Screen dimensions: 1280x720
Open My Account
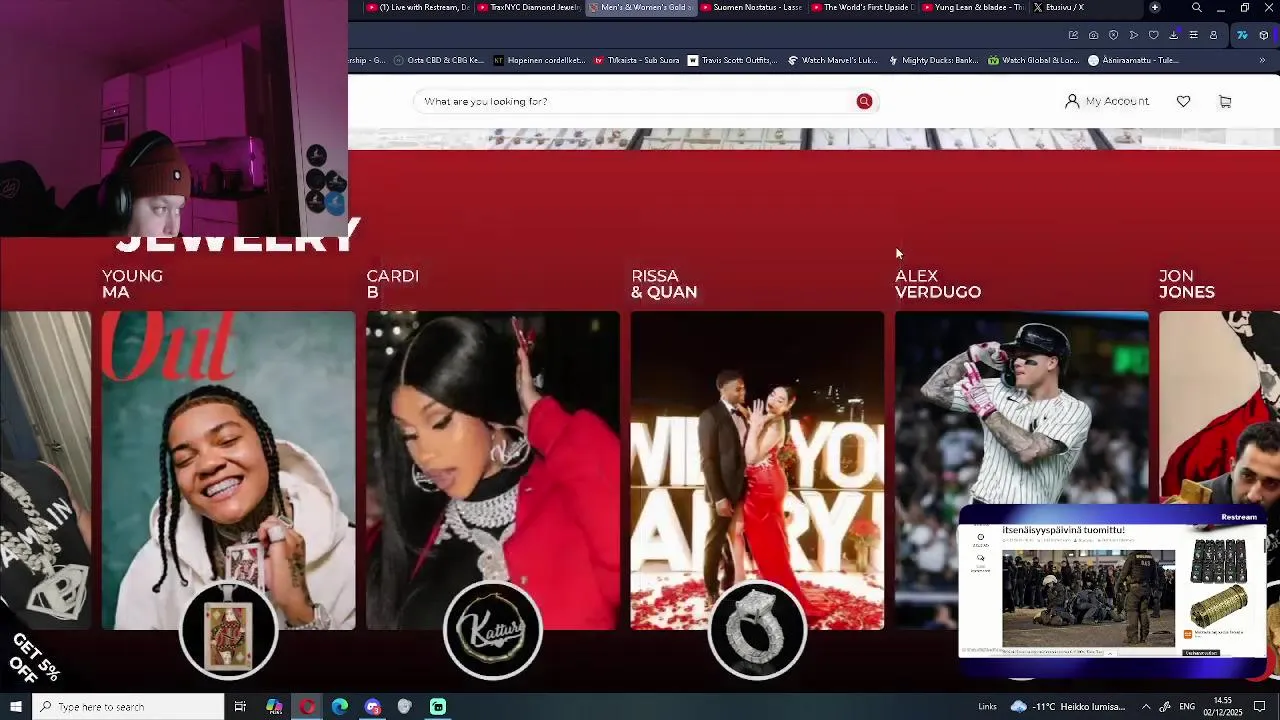tap(1107, 101)
